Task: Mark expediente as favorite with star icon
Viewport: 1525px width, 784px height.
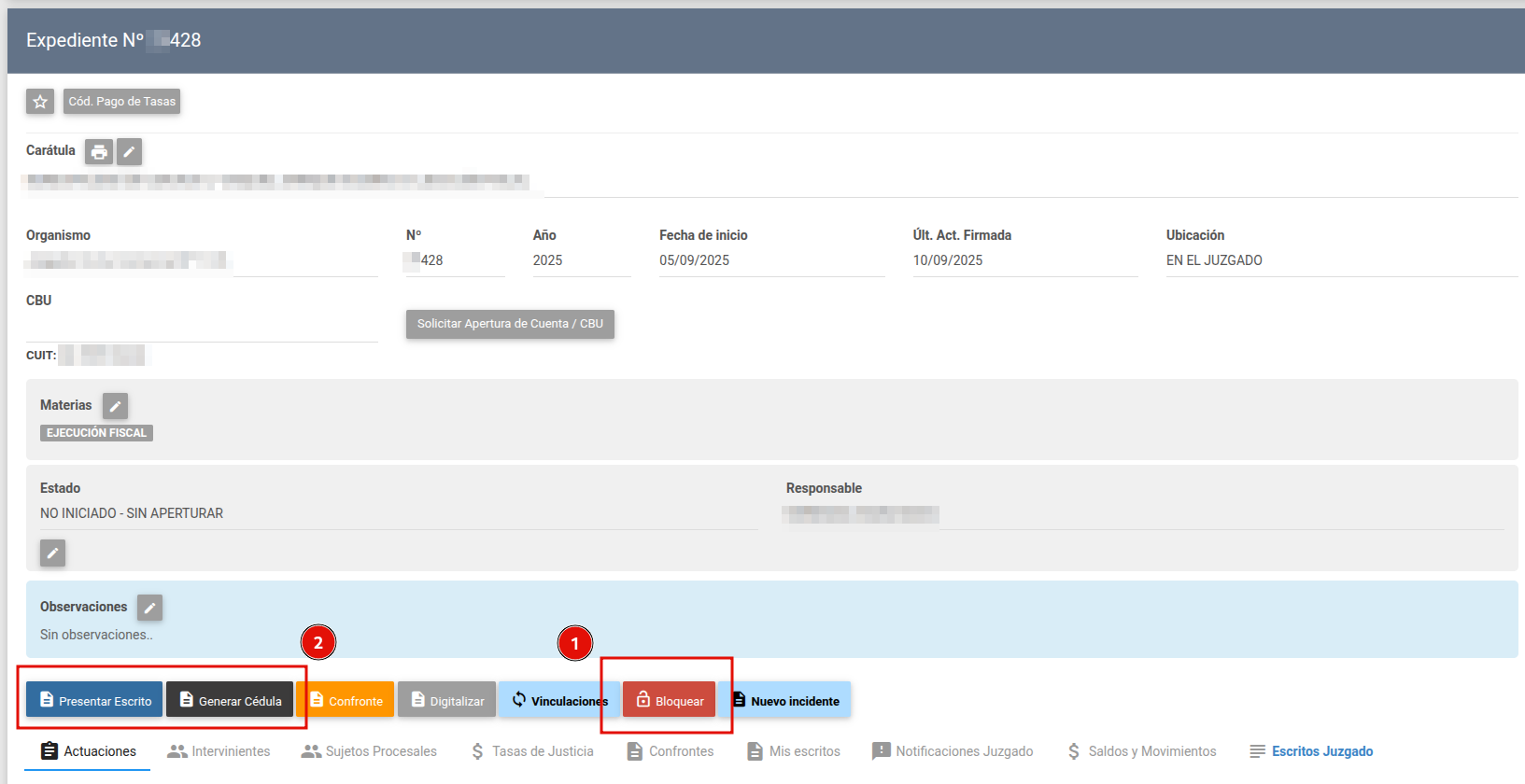Action: (40, 102)
